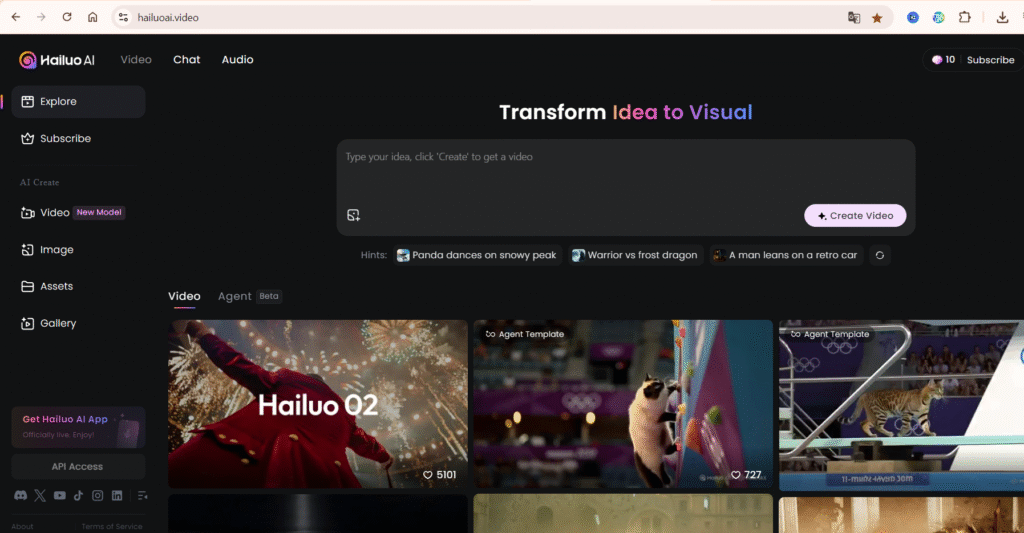The height and width of the screenshot is (533, 1024).
Task: Open the Chat top navigation item
Action: pyautogui.click(x=187, y=59)
